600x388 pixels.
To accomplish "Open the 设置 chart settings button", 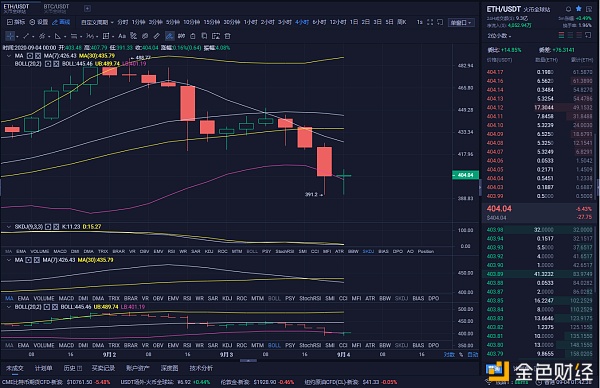I will pos(39,22).
